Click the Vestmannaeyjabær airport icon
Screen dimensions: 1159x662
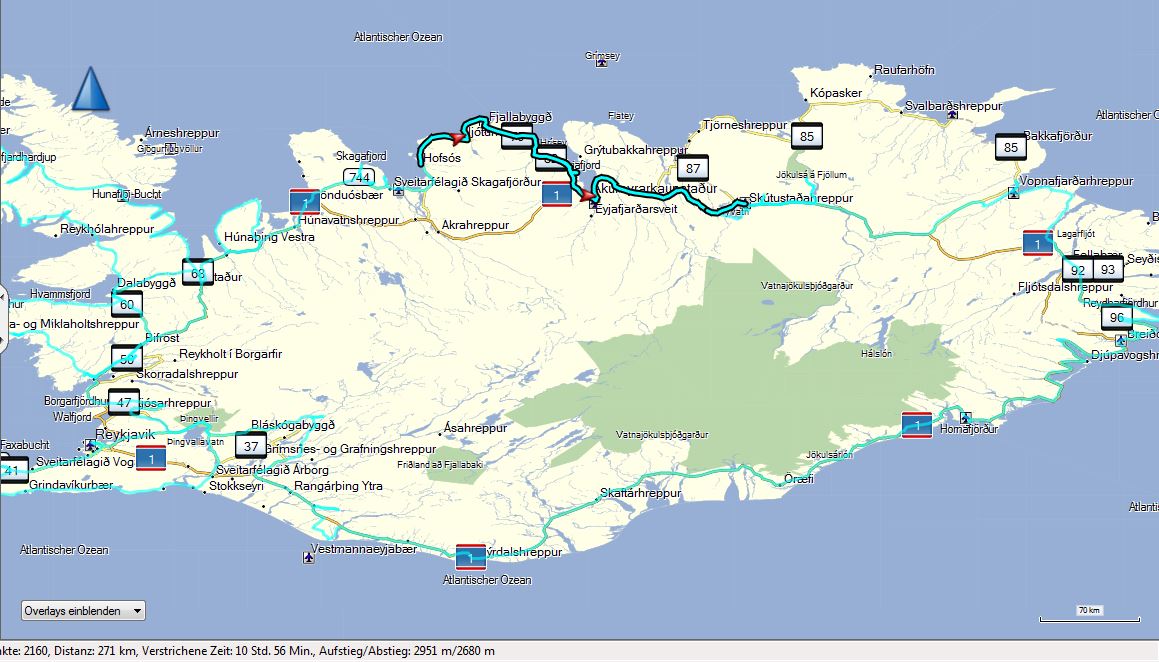tap(308, 558)
